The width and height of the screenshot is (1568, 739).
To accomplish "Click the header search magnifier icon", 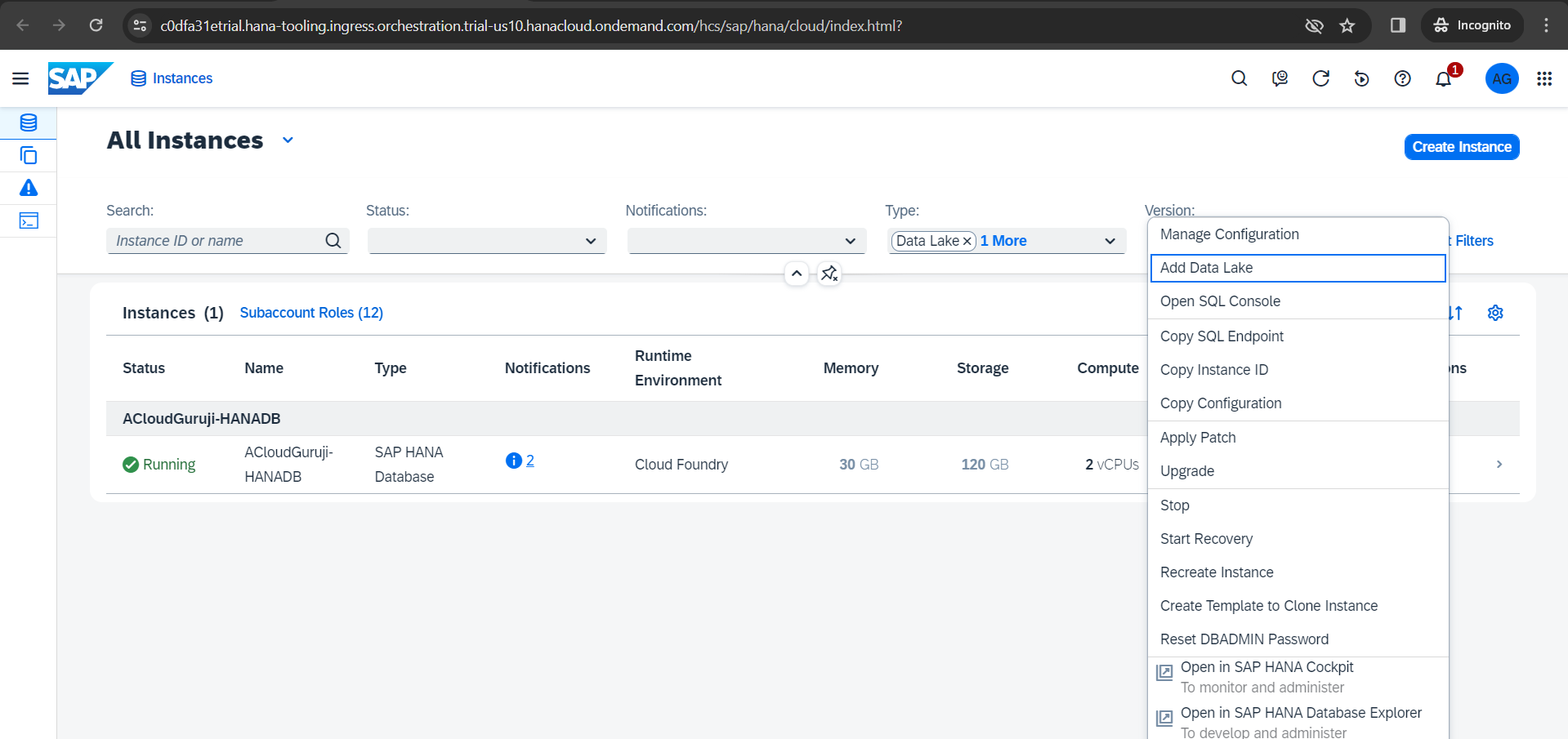I will (1239, 78).
